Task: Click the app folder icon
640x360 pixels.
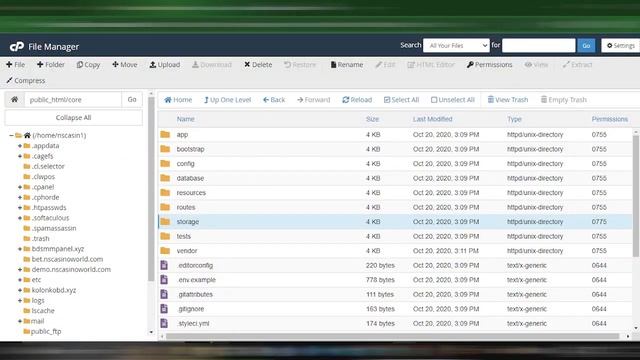Action: (x=165, y=134)
